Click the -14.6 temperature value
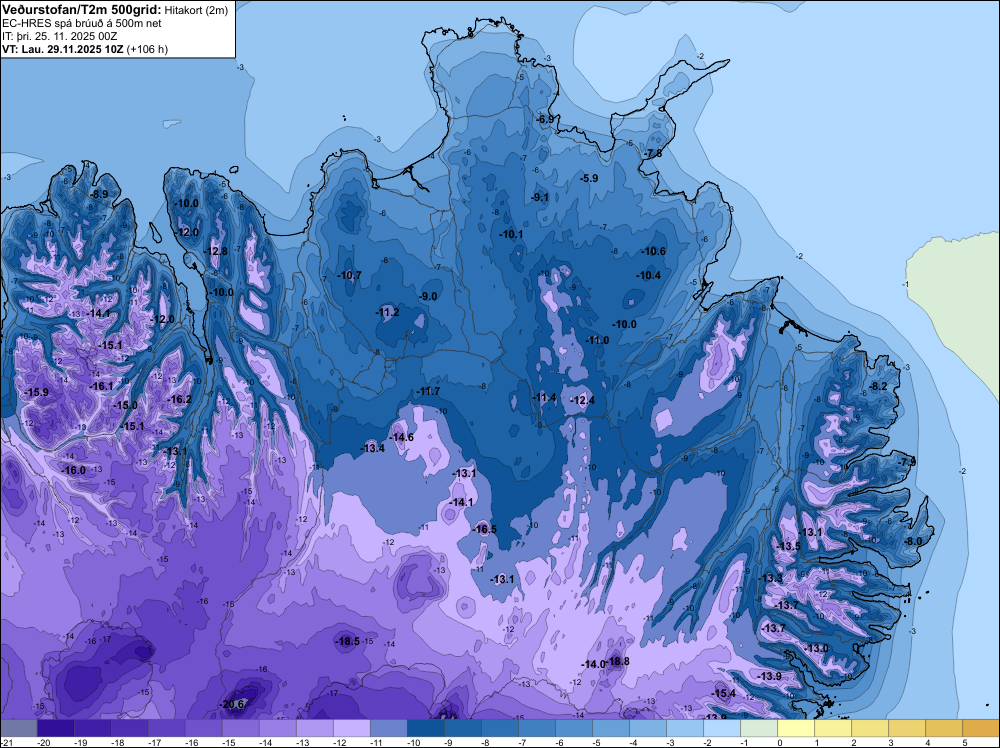1000x748 pixels. [402, 437]
